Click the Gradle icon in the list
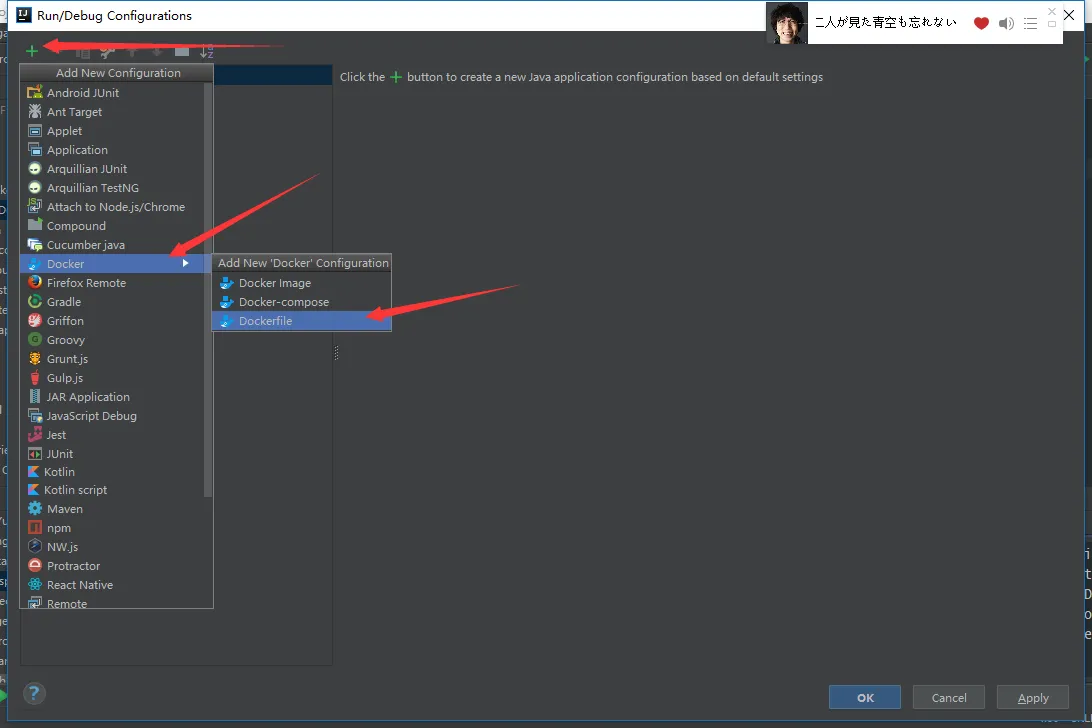Image resolution: width=1092 pixels, height=728 pixels. click(x=35, y=301)
